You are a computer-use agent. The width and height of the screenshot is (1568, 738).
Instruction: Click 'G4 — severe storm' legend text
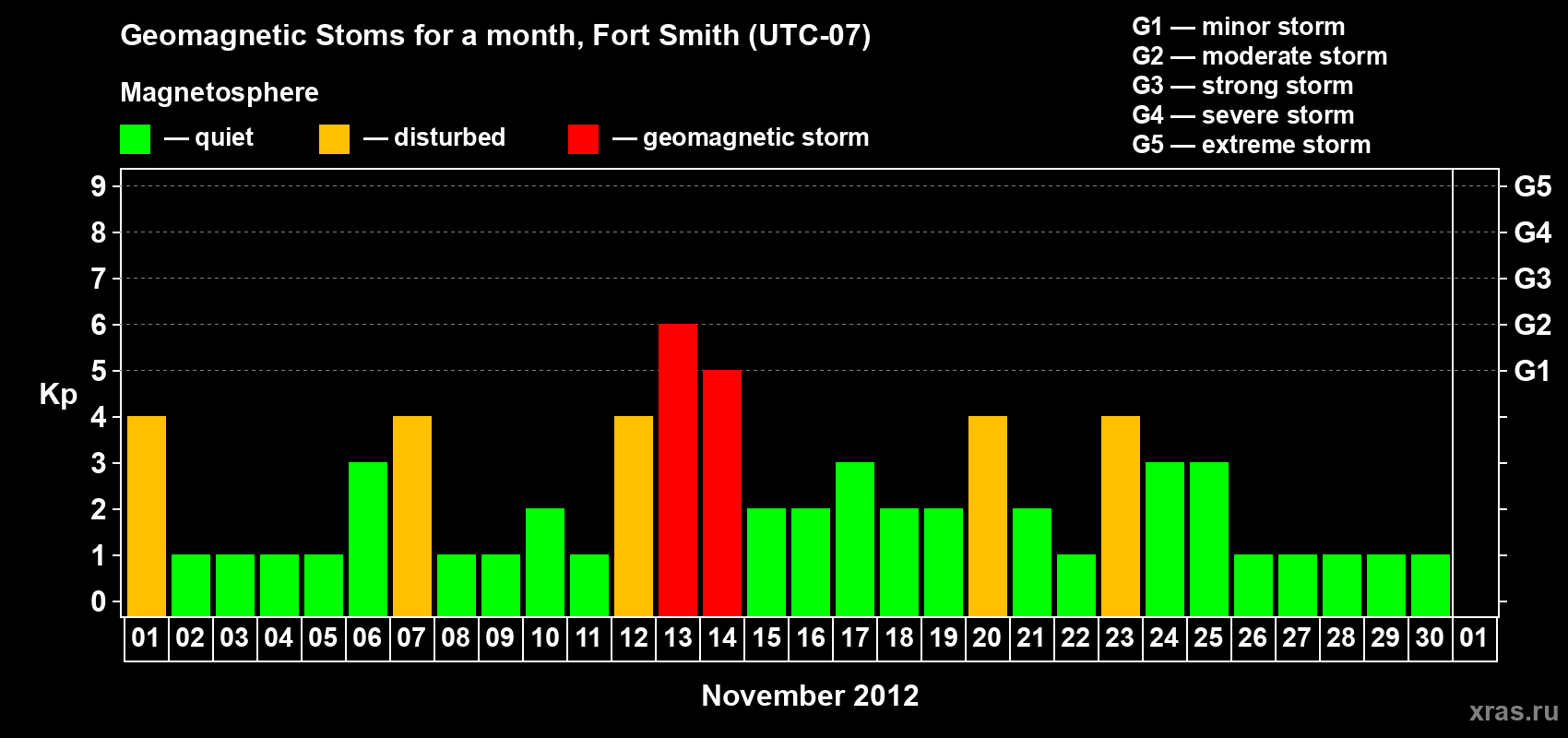1243,115
